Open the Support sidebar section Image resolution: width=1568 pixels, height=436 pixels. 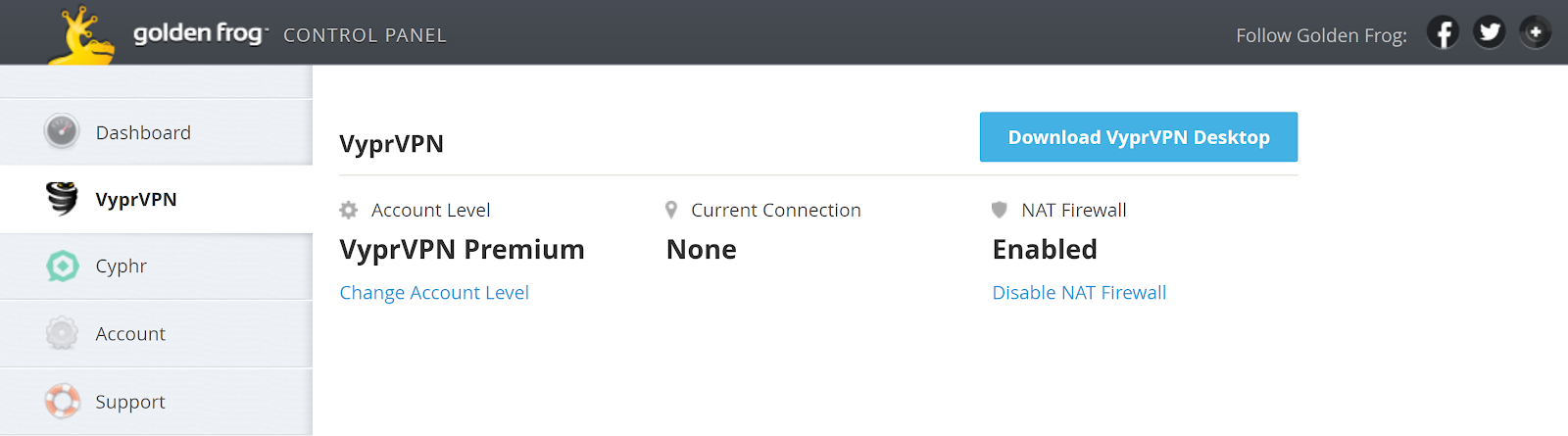point(156,402)
